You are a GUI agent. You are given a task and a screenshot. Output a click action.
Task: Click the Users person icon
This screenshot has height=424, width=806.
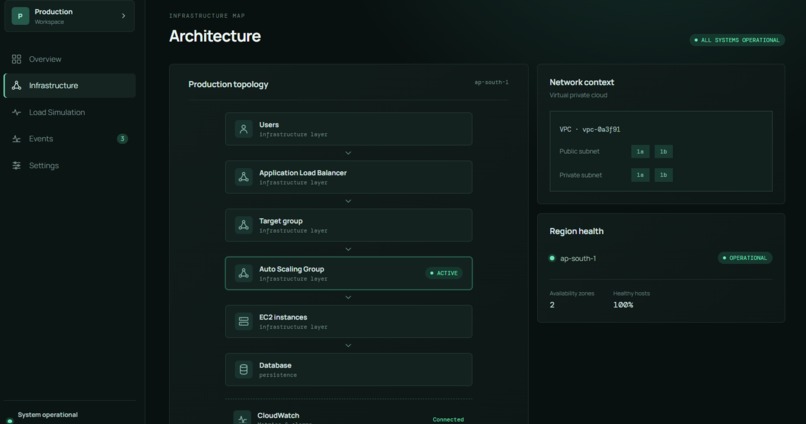pos(244,129)
